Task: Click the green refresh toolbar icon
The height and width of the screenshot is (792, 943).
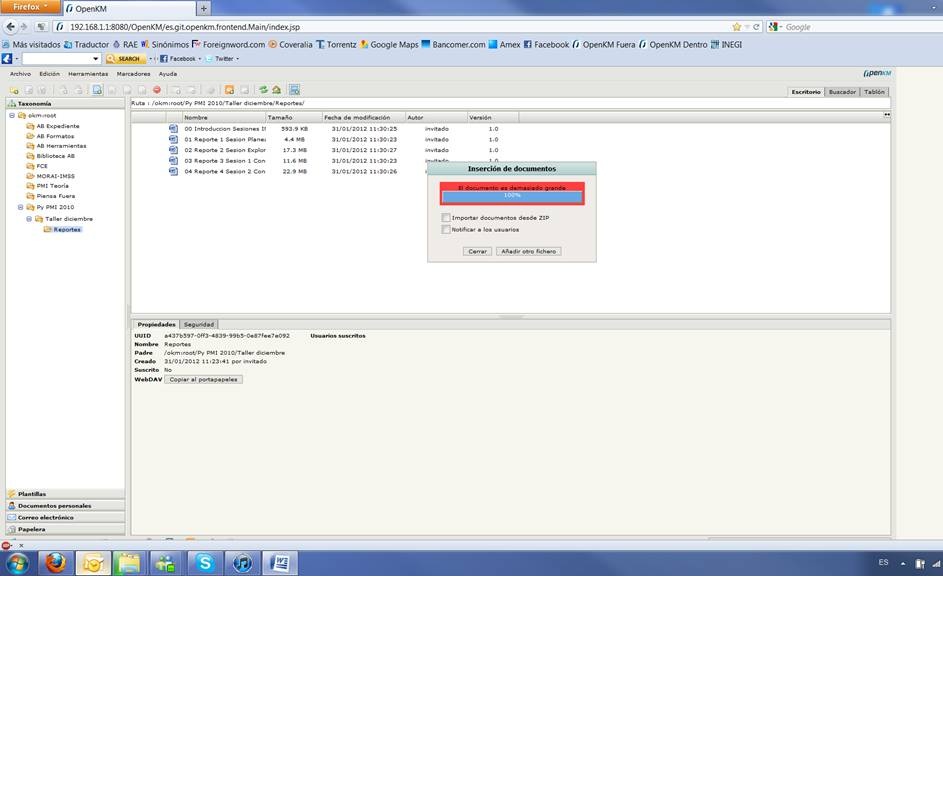Action: click(263, 92)
